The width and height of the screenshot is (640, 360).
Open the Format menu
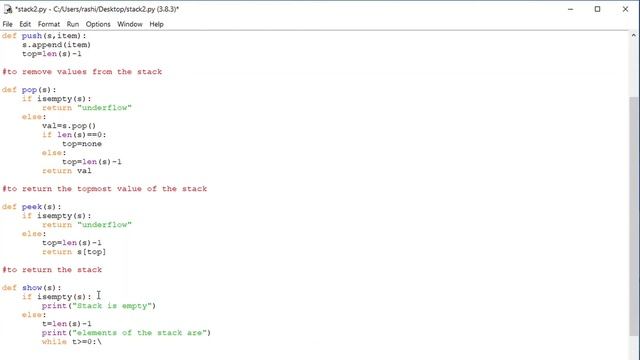(49, 24)
